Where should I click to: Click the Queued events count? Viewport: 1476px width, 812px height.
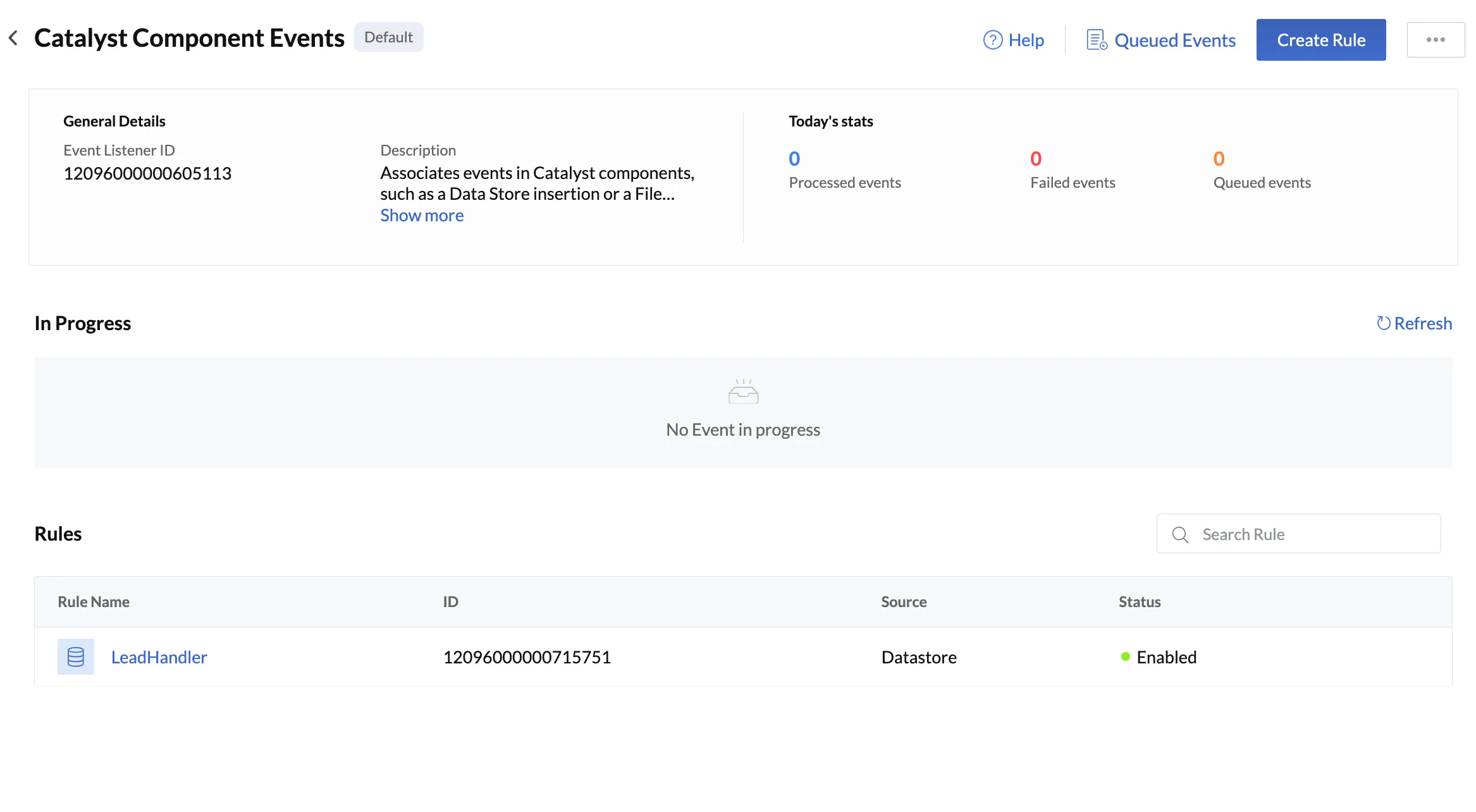pos(1219,158)
